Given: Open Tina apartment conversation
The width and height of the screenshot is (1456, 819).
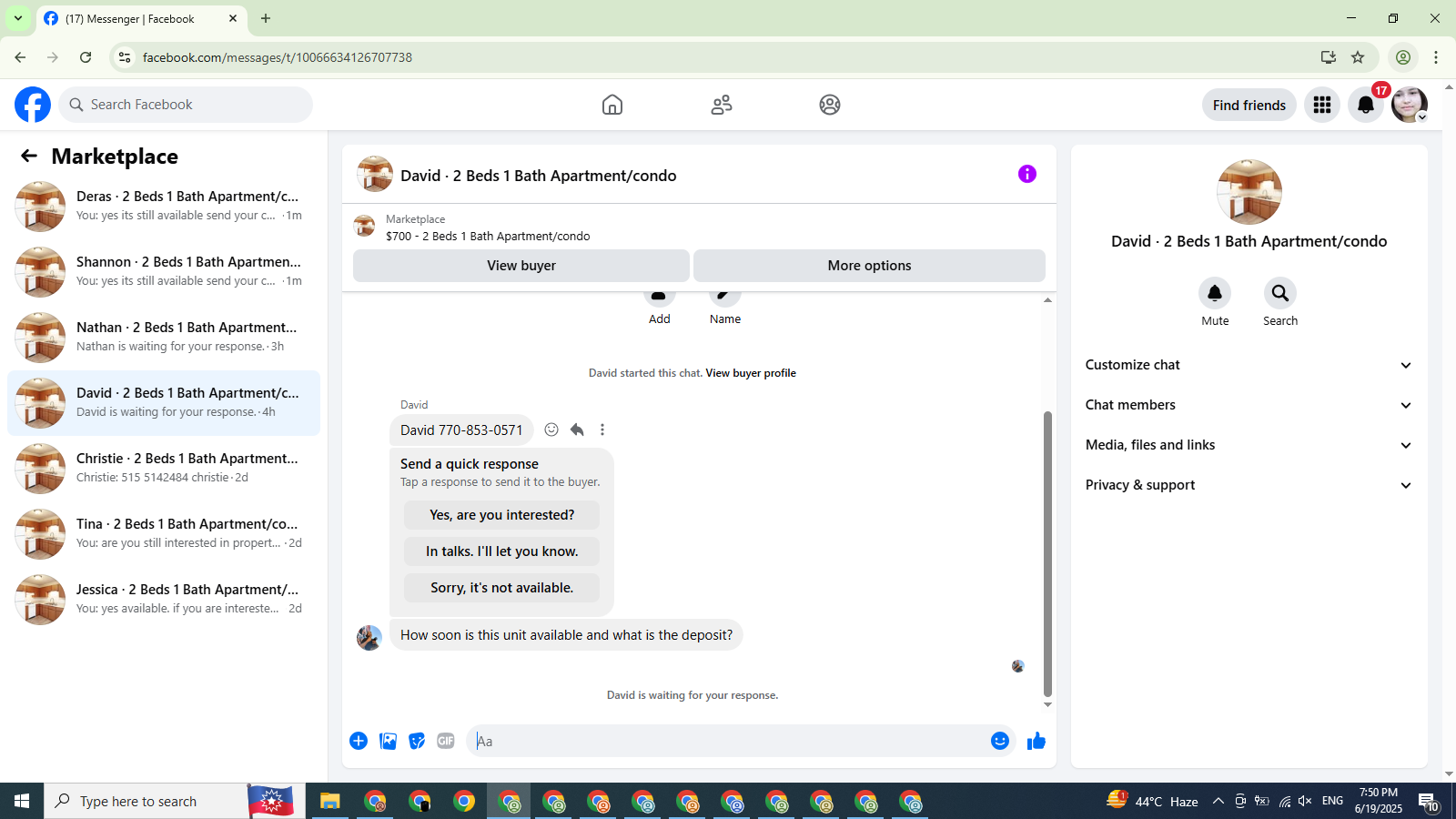Looking at the screenshot, I should point(164,534).
